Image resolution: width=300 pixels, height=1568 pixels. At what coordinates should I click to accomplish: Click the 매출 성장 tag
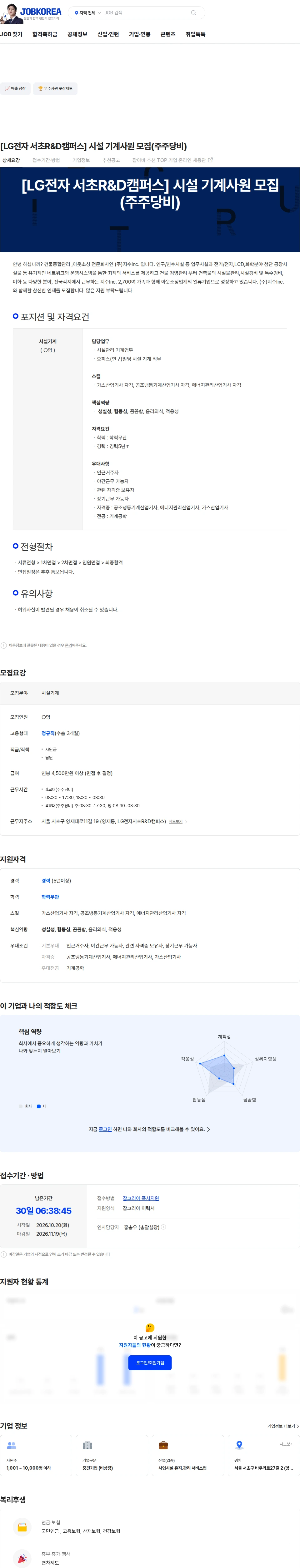[15, 89]
